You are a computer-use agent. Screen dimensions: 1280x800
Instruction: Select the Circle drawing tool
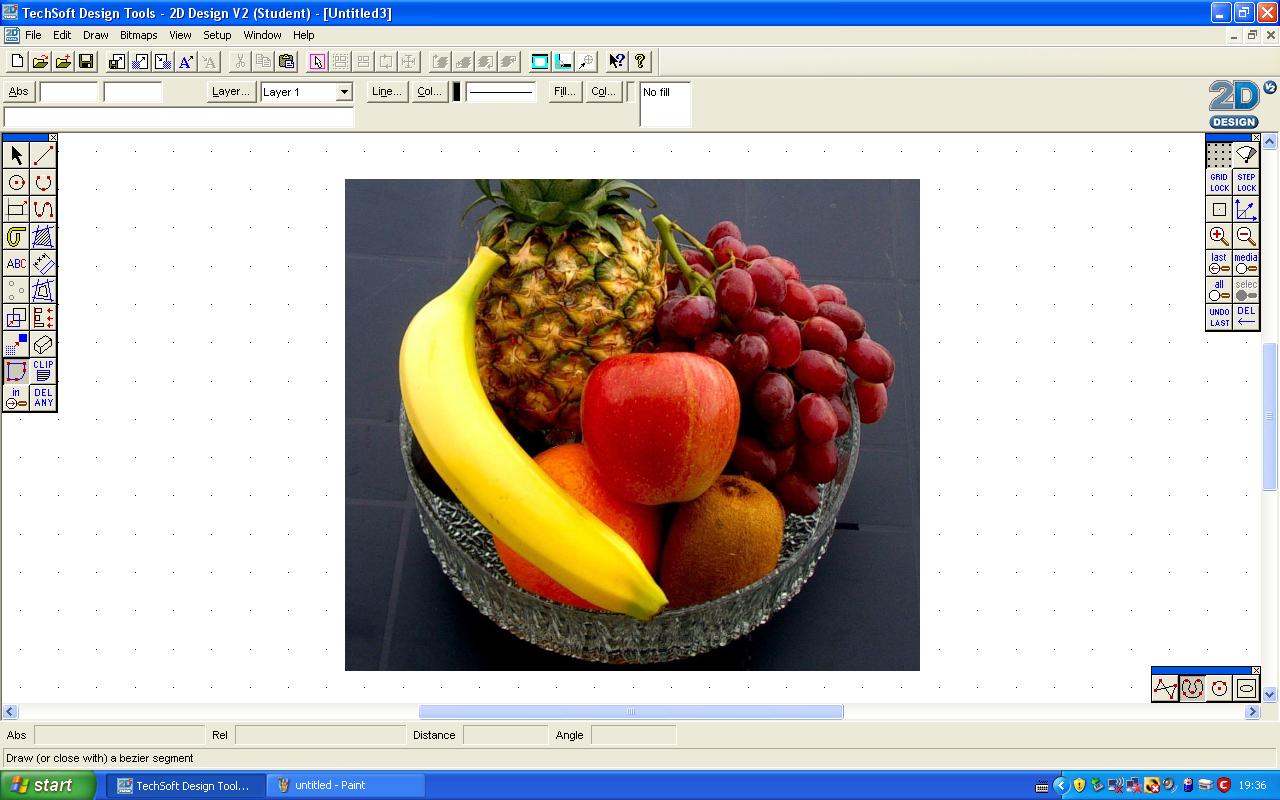click(16, 182)
